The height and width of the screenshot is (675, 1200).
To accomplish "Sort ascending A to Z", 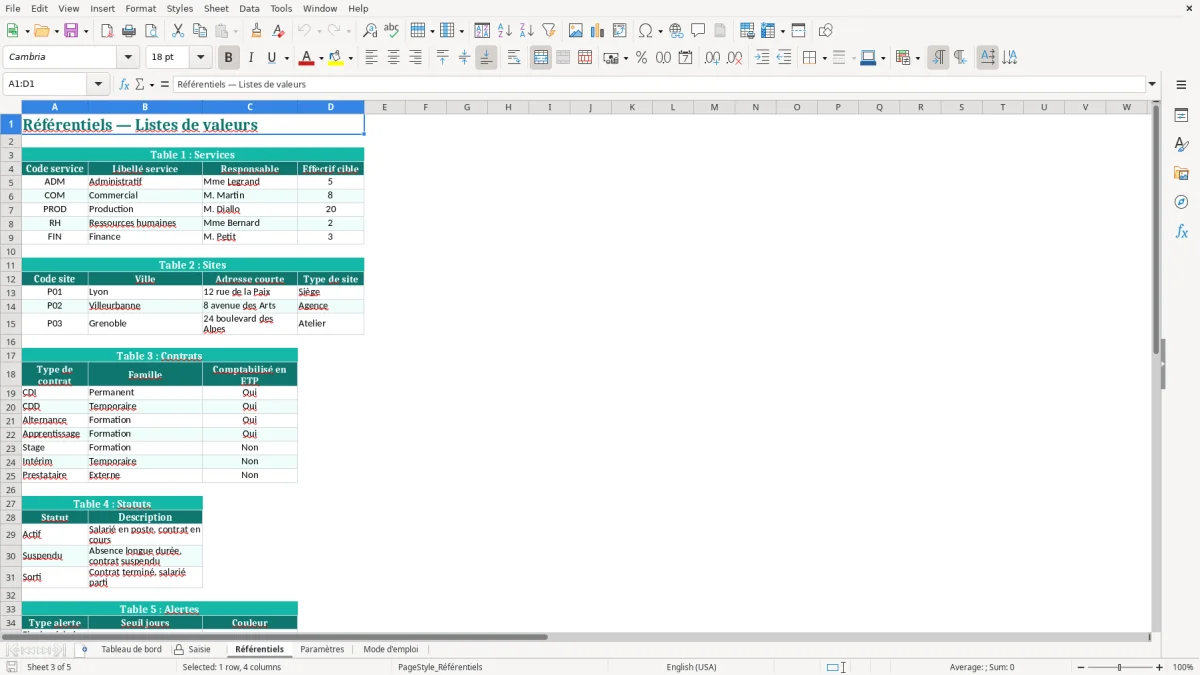I will pyautogui.click(x=505, y=31).
